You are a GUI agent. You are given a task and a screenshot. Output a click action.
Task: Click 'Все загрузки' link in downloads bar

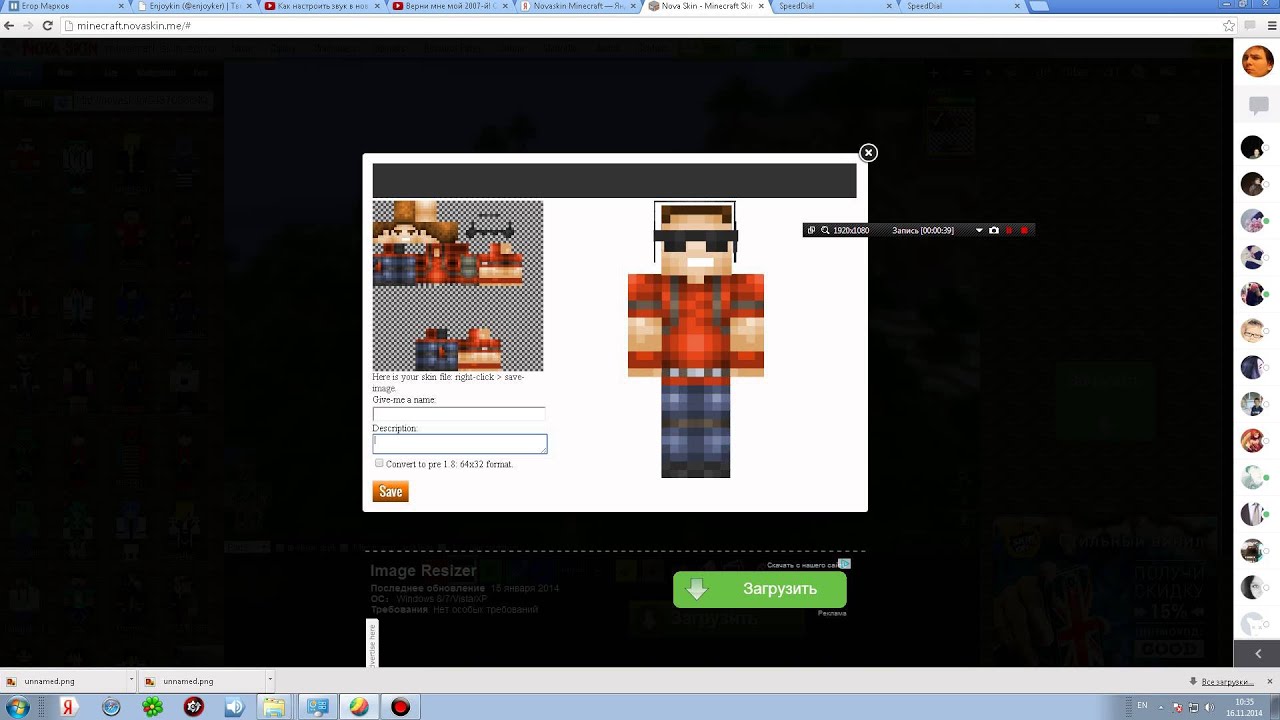pos(1227,681)
